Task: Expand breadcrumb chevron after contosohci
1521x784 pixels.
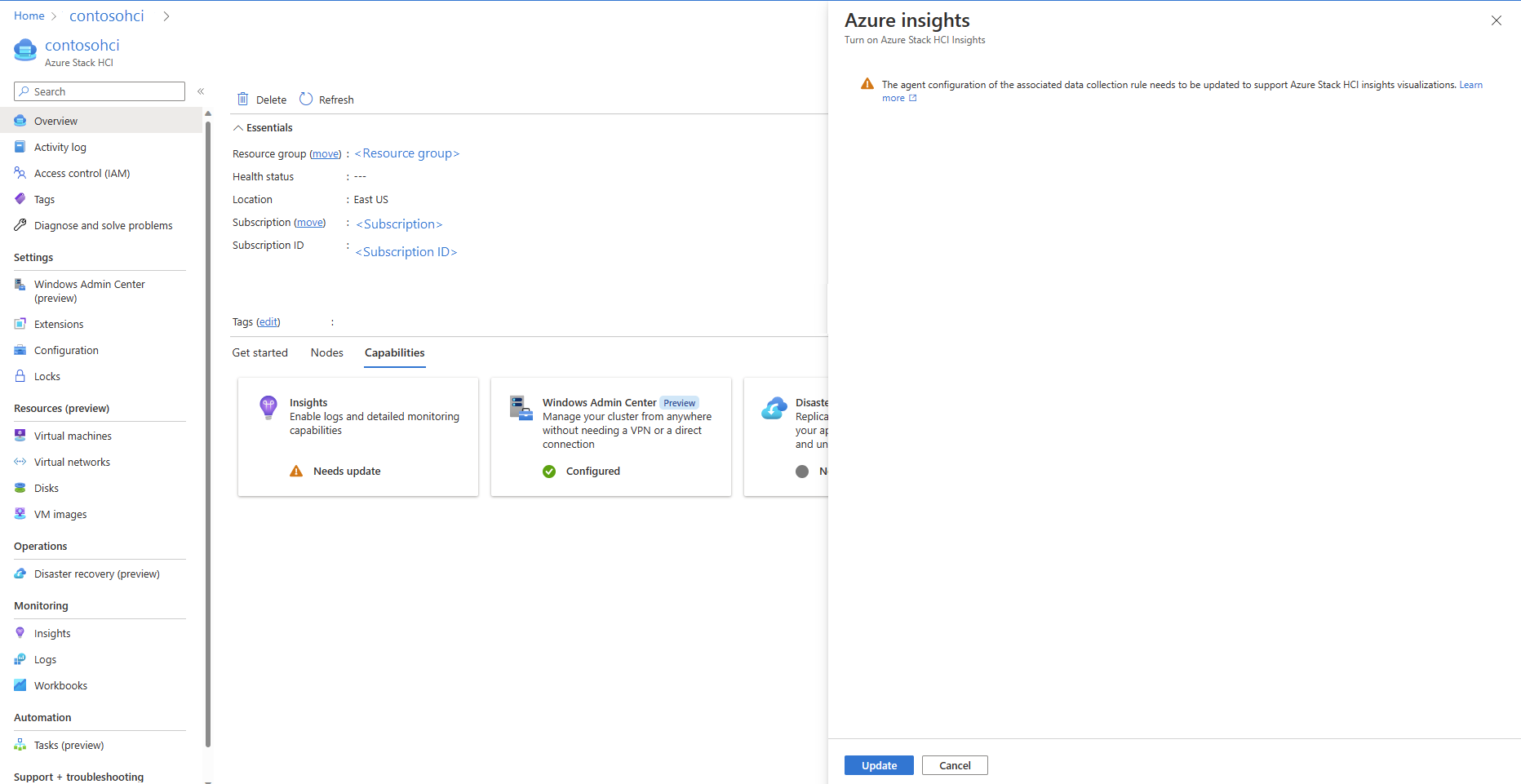Action: 166,16
